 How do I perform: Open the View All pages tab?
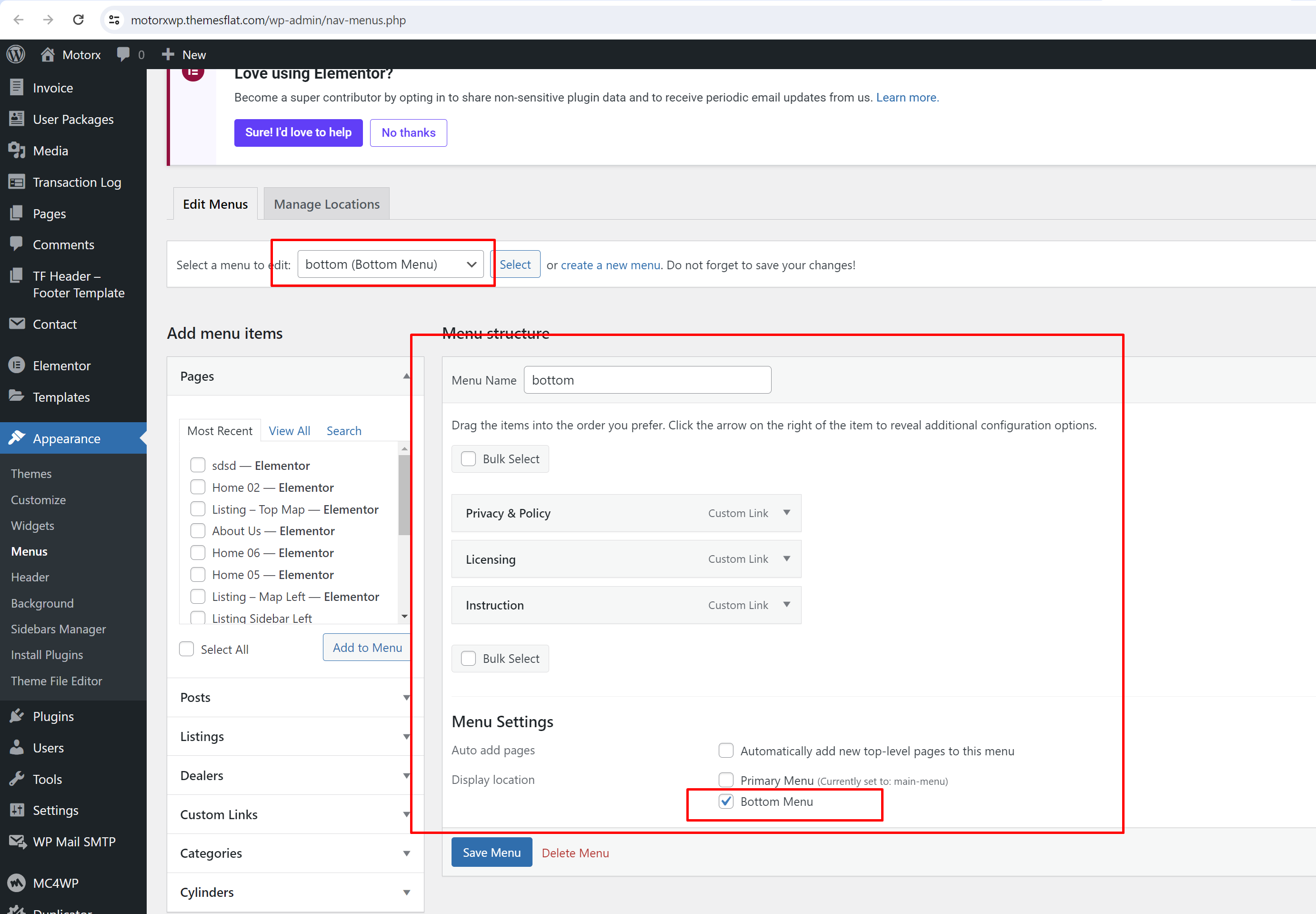click(290, 431)
